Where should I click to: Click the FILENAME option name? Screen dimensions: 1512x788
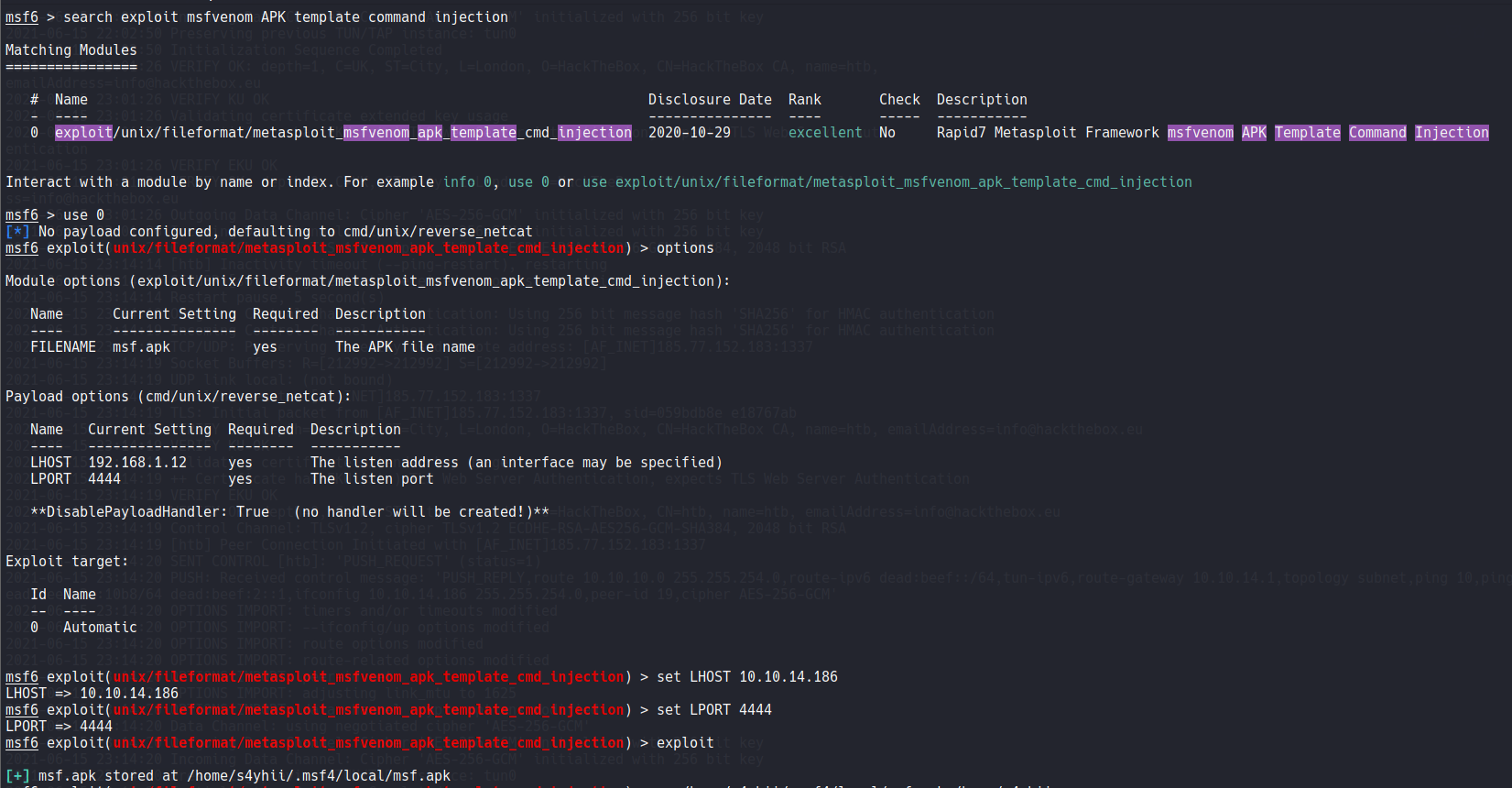click(x=63, y=347)
